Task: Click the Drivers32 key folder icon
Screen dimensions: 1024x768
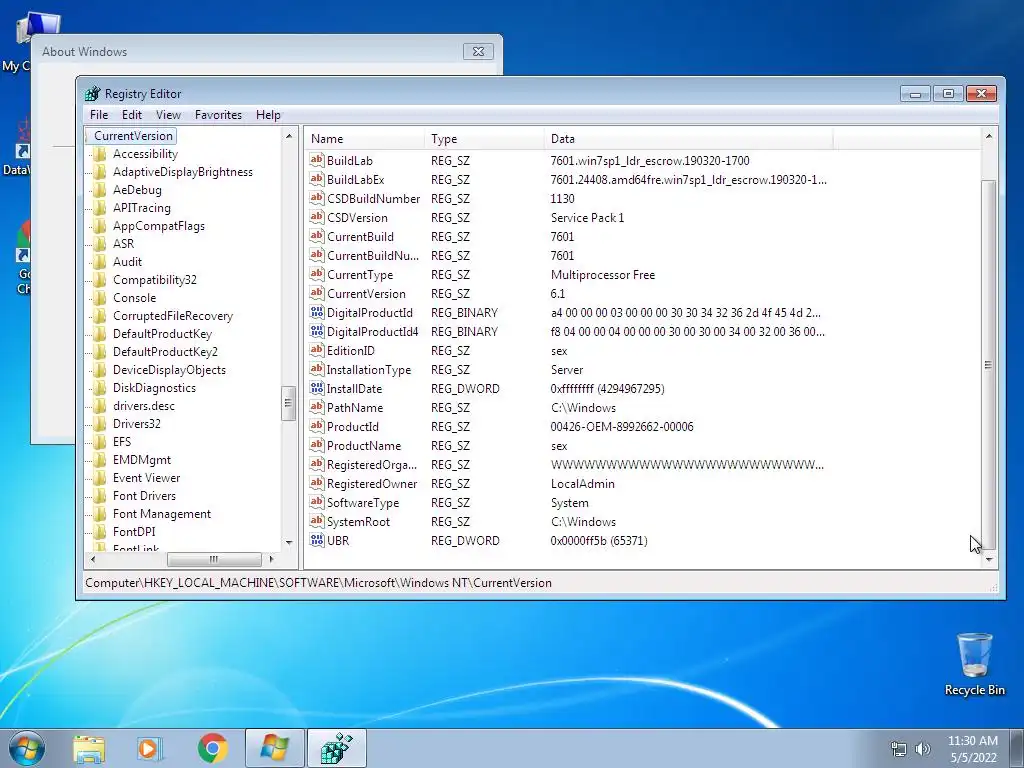Action: tap(100, 424)
